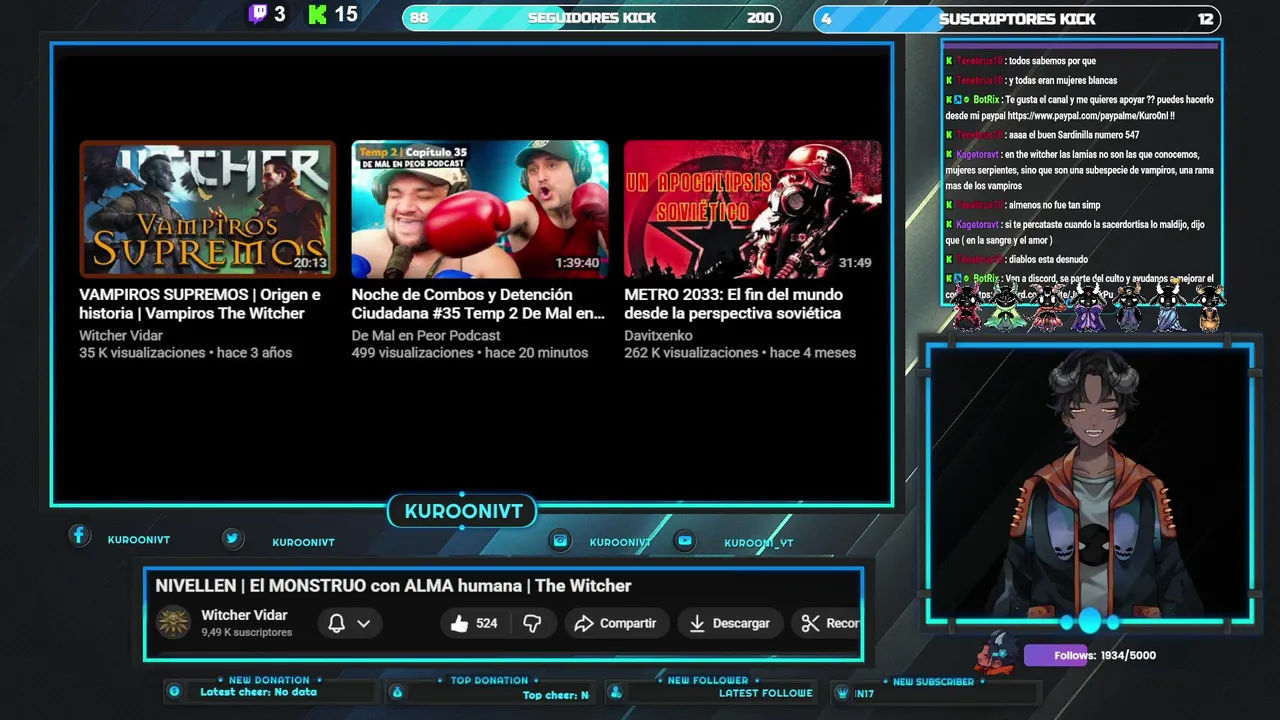Open Witcher Vidar channel under Vampiros video

(121, 335)
